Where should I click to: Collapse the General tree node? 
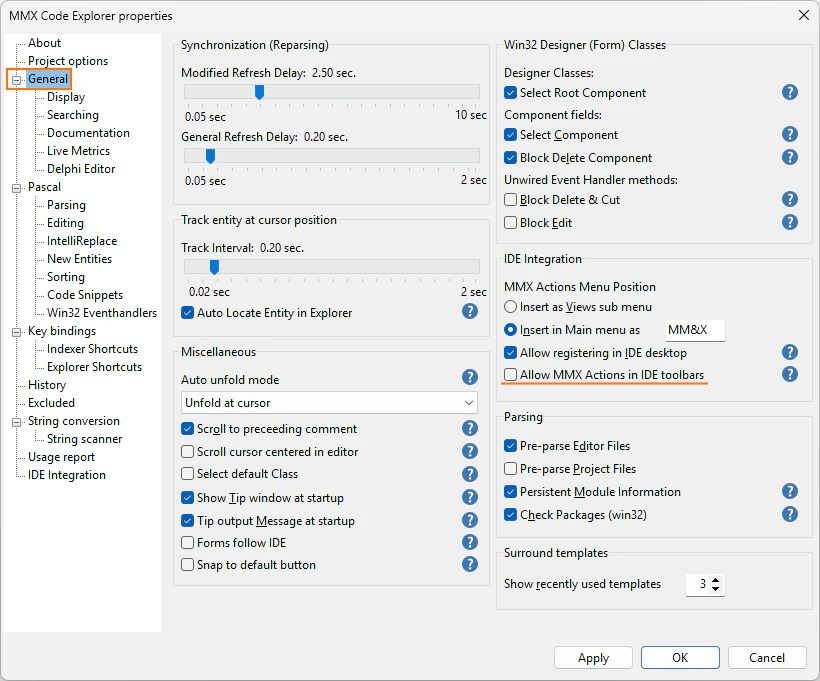[17, 80]
